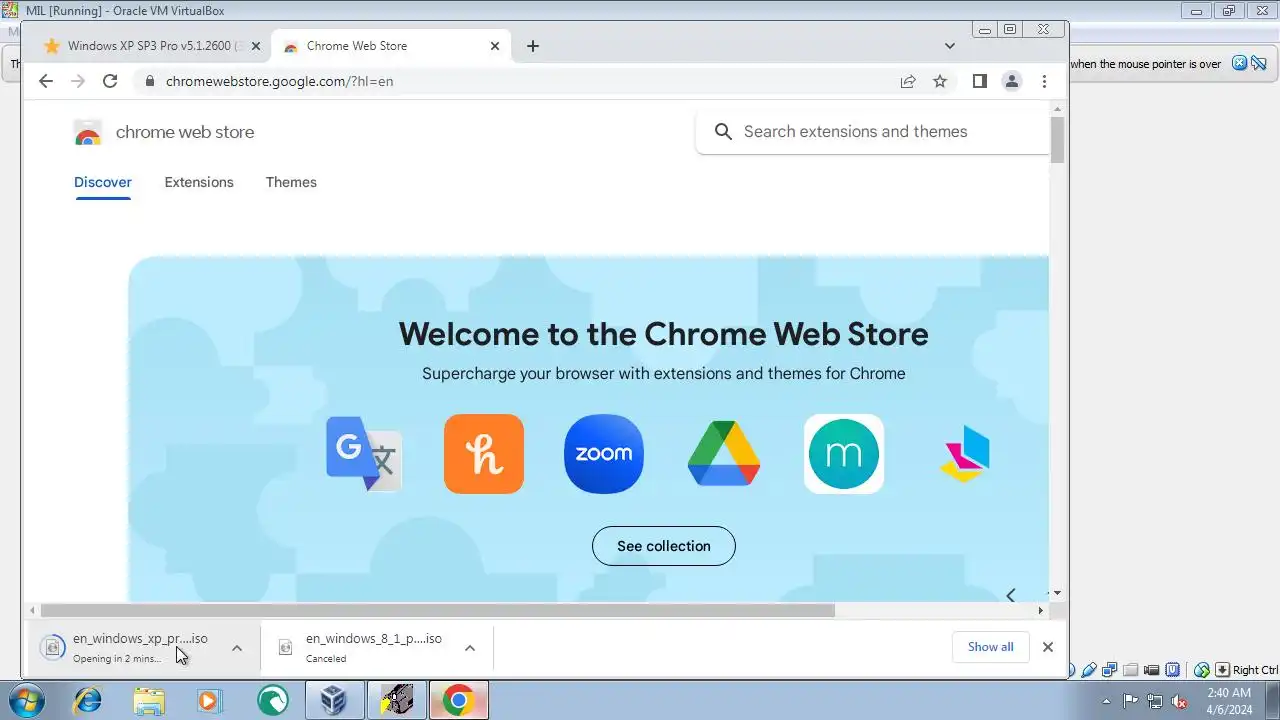Open the Windows Start menu
The width and height of the screenshot is (1280, 720).
pos(27,700)
